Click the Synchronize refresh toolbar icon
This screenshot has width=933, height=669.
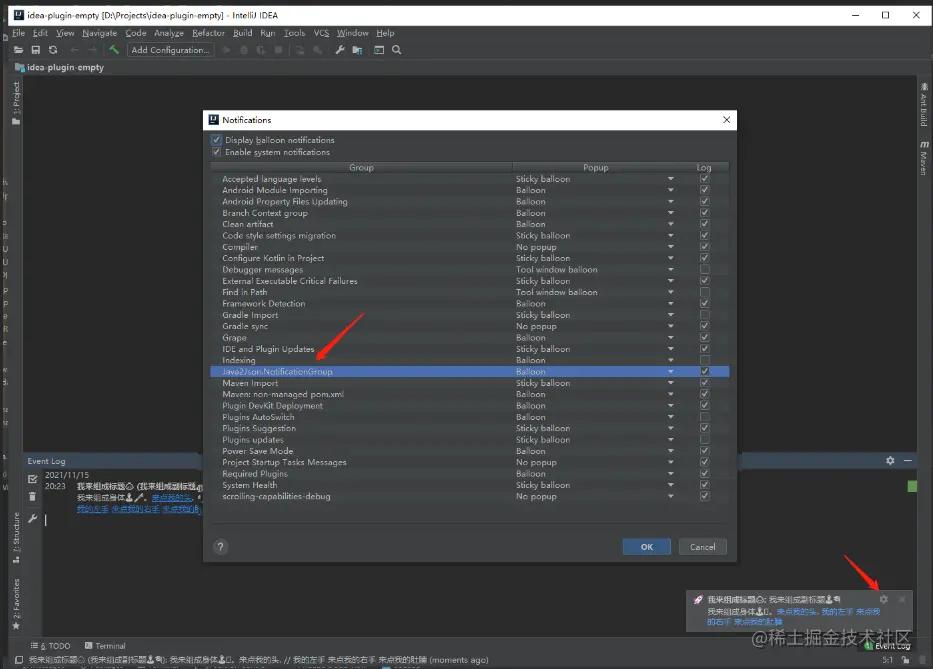[53, 50]
